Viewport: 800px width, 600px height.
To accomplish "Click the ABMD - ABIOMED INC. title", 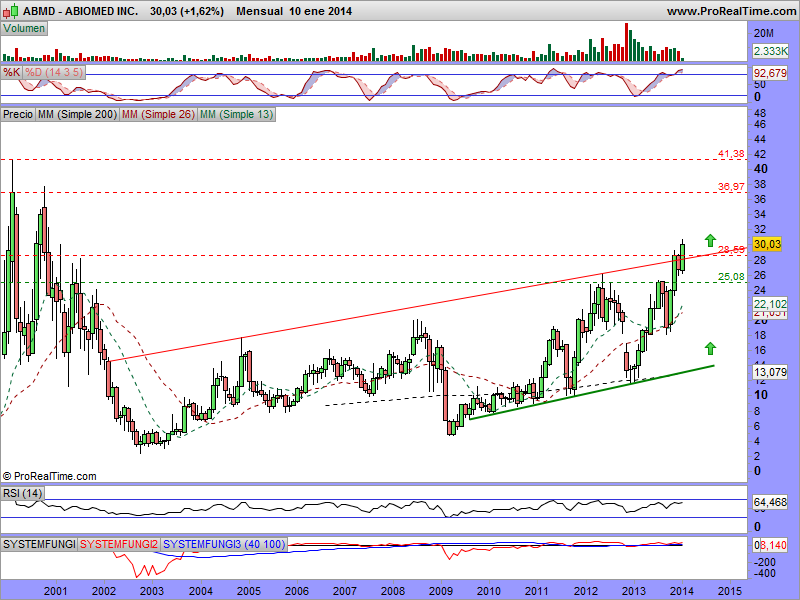I will click(x=80, y=11).
